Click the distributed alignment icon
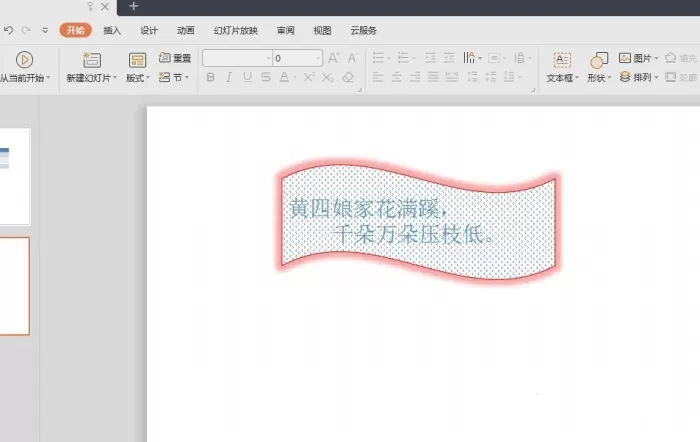700x442 pixels. coord(452,77)
